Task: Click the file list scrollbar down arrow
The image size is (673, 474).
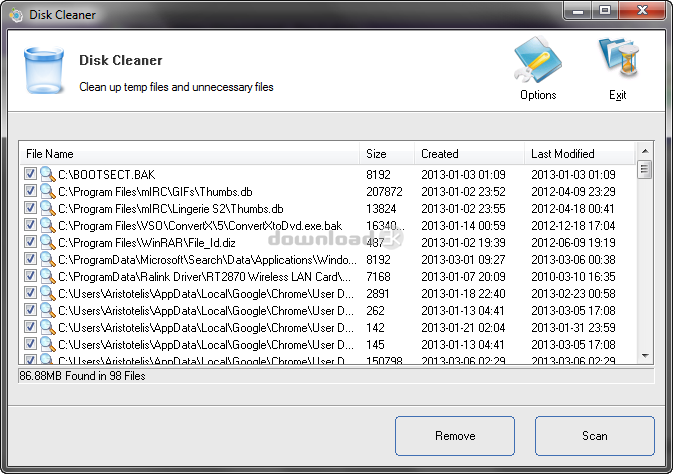Action: 645,355
